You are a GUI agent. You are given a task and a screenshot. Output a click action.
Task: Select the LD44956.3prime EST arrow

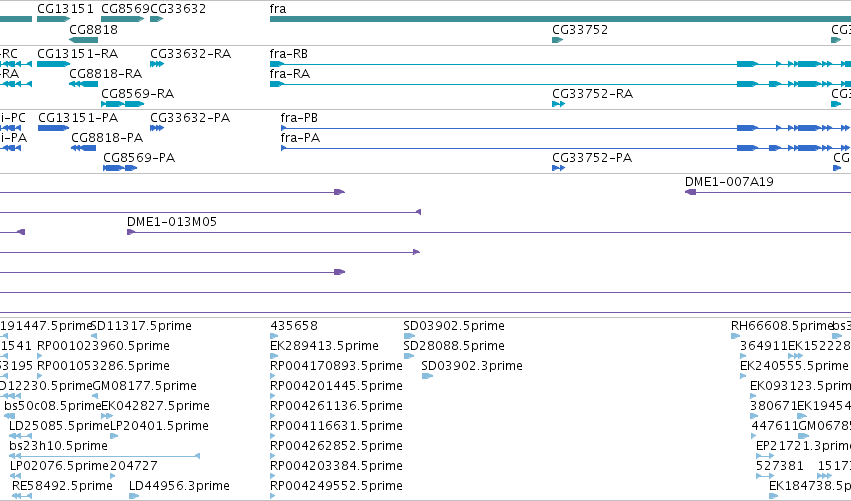tap(134, 496)
